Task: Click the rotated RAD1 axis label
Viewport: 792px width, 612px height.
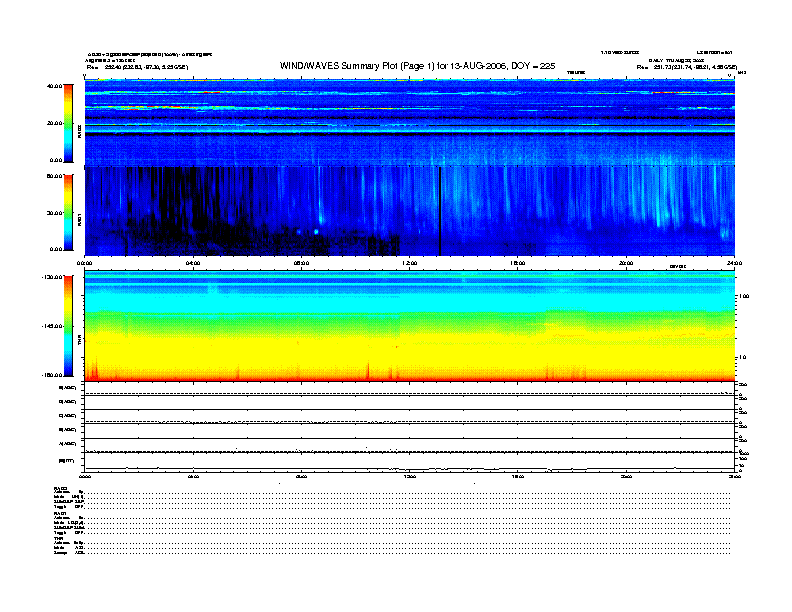Action: tap(79, 219)
